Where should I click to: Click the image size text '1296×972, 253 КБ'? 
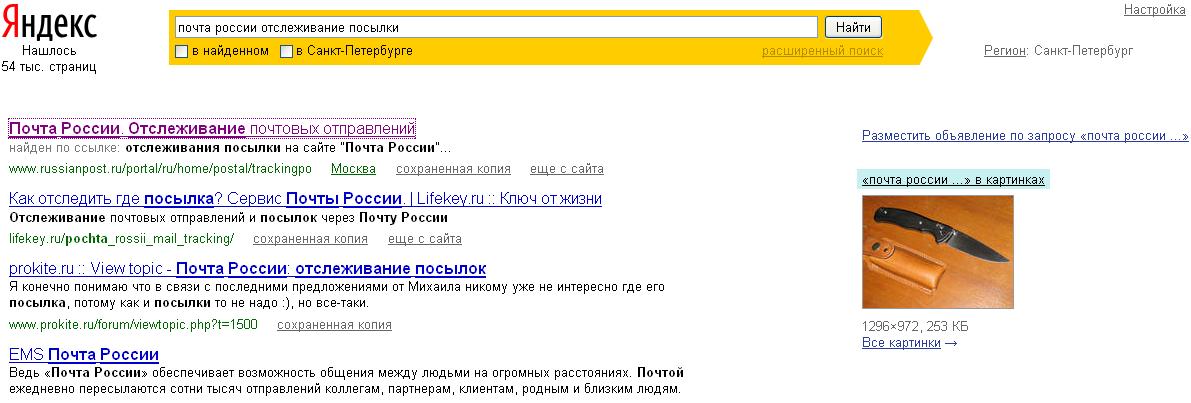[x=915, y=327]
